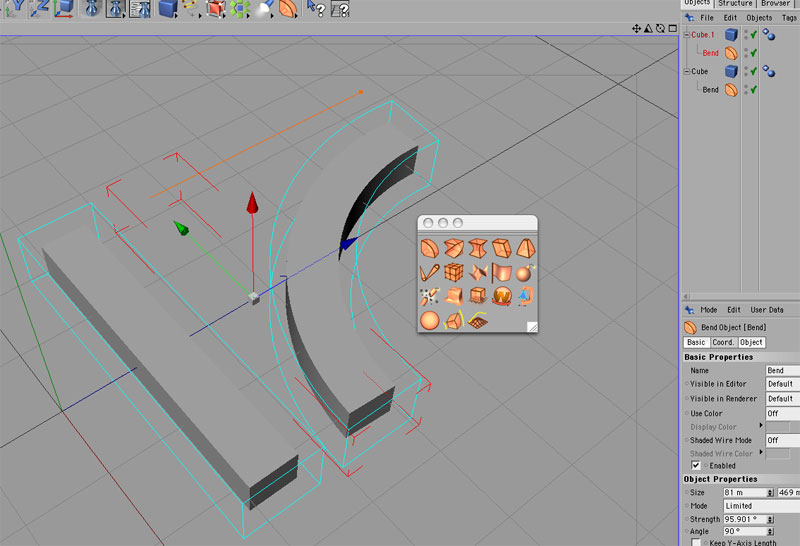Image resolution: width=800 pixels, height=546 pixels.
Task: Select the Bone deformer in the floating palette
Action: pos(430,272)
